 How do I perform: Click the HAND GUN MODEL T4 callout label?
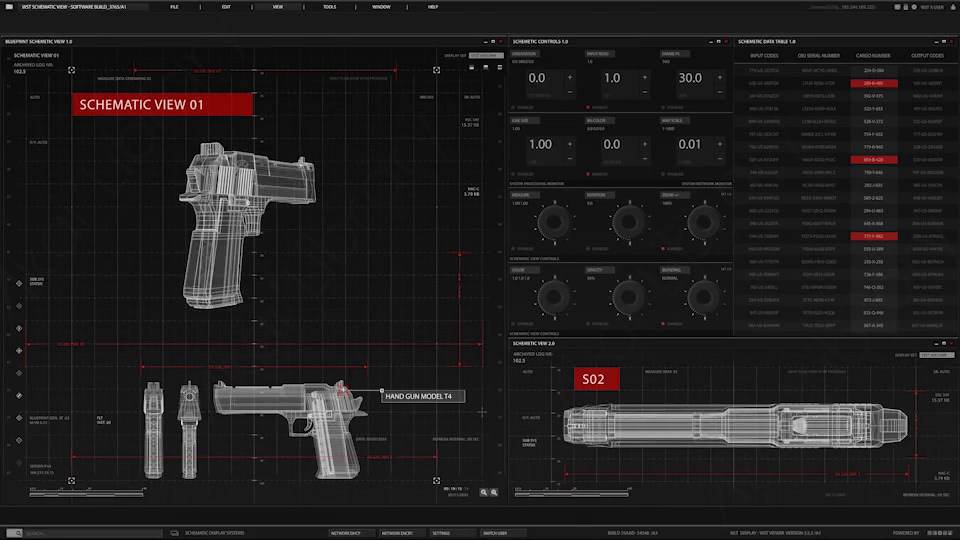tap(423, 396)
